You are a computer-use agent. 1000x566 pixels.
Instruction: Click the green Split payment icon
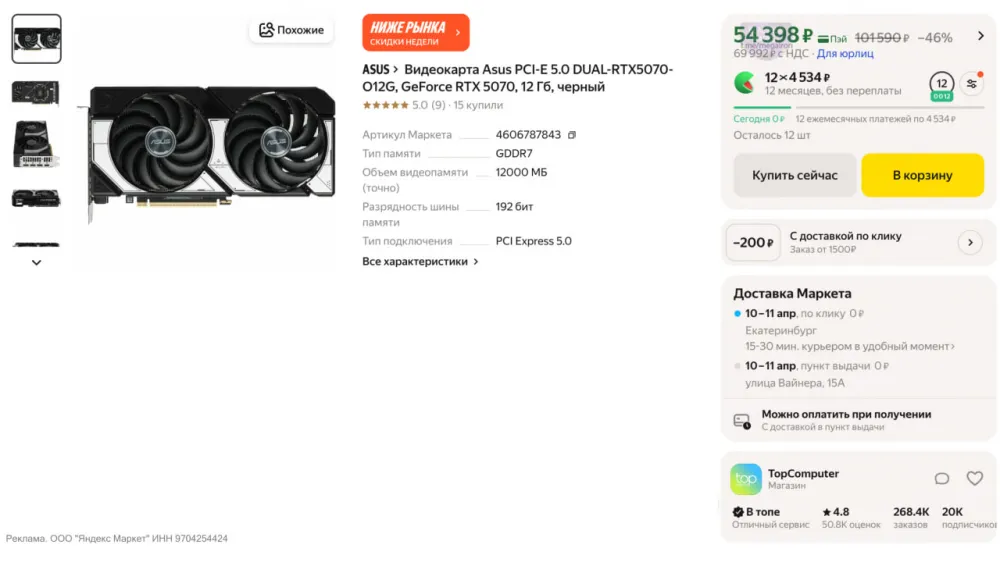[745, 81]
